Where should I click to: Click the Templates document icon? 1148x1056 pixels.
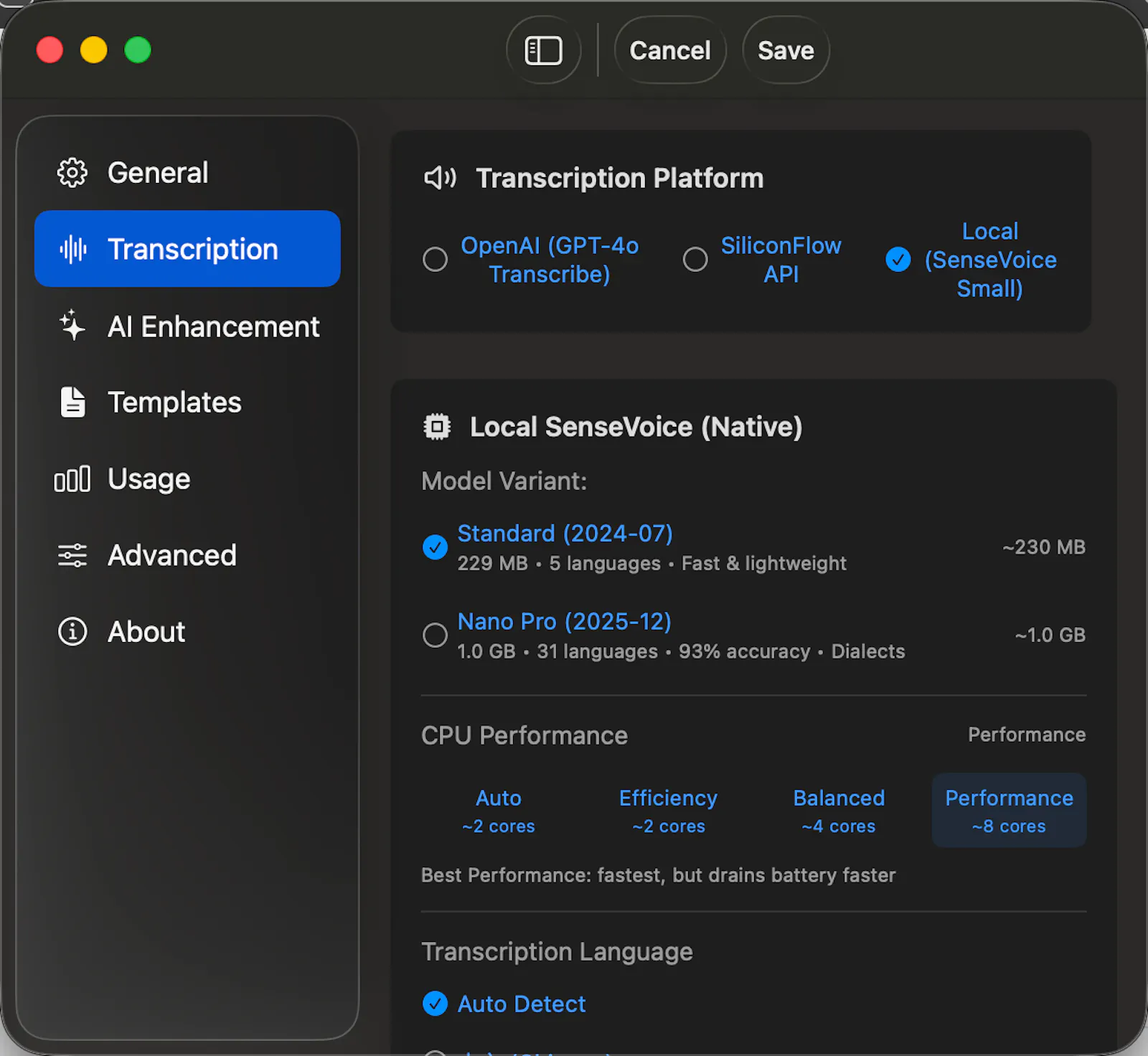(x=72, y=402)
